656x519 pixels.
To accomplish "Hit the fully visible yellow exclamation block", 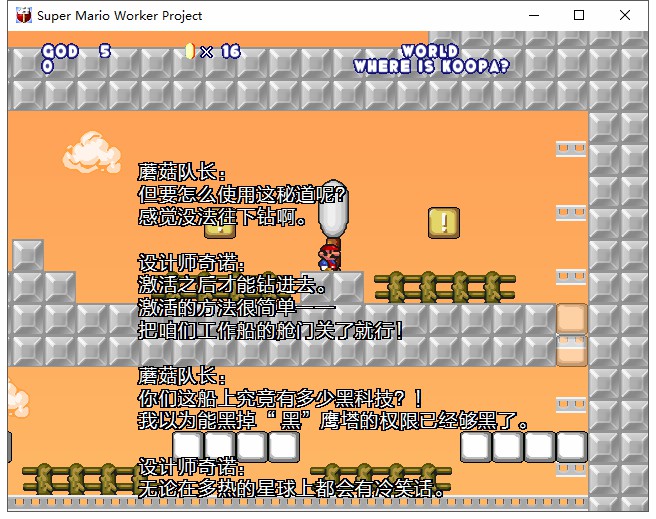I will (x=444, y=223).
